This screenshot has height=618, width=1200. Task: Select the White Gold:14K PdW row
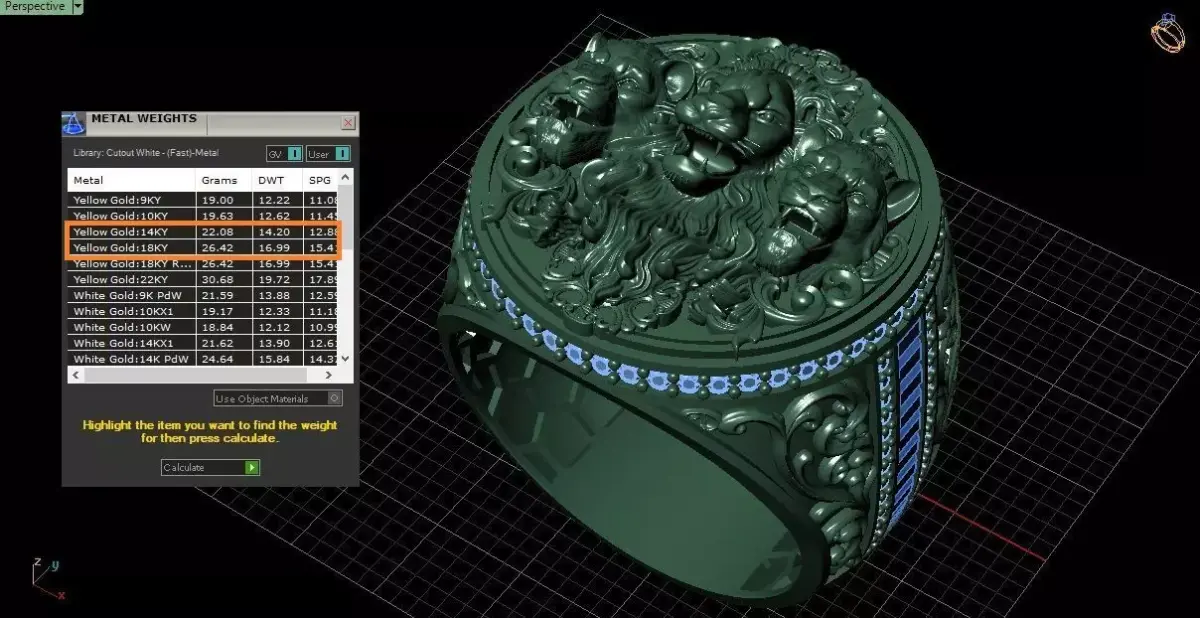click(x=204, y=359)
